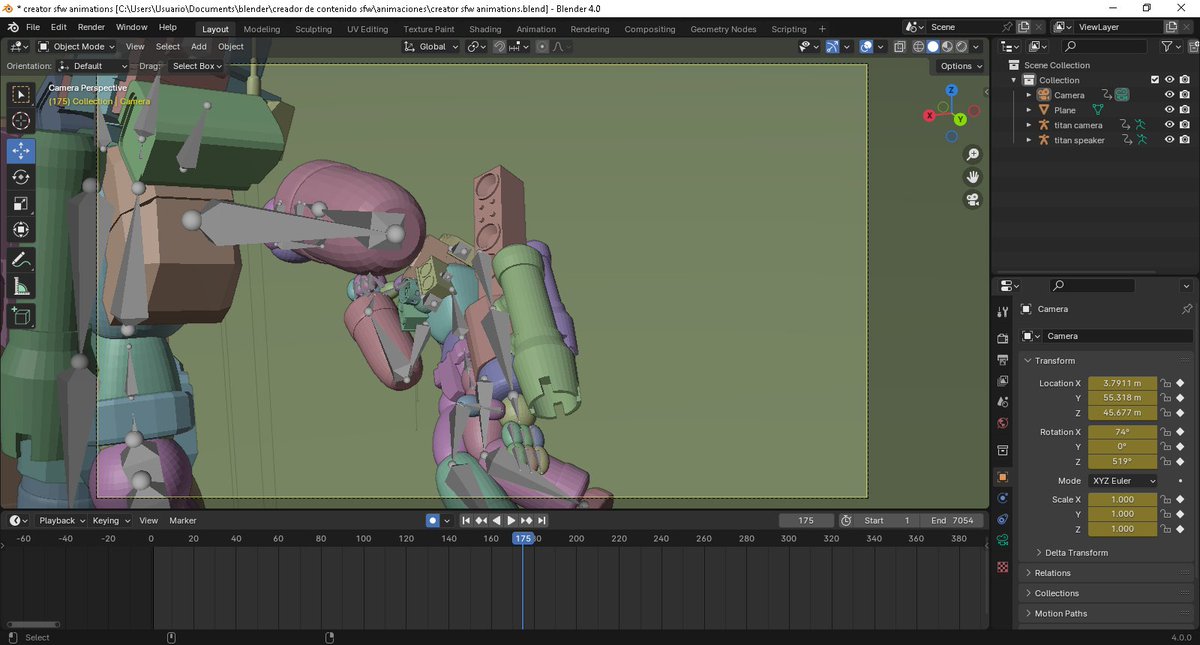Screen dimensions: 1200x645
Task: Open the Scene properties tab
Action: point(1003,402)
